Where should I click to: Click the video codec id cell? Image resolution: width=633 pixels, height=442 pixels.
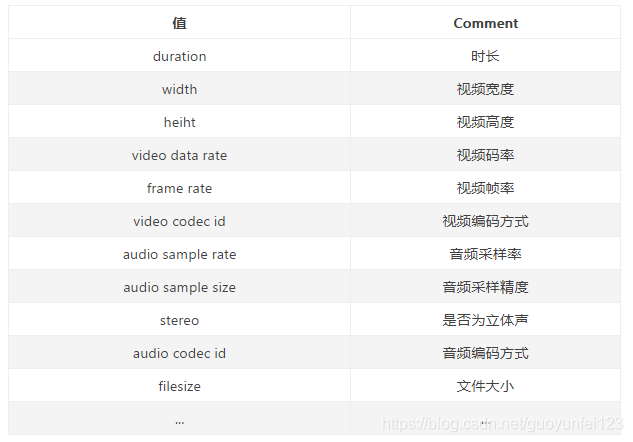(179, 221)
